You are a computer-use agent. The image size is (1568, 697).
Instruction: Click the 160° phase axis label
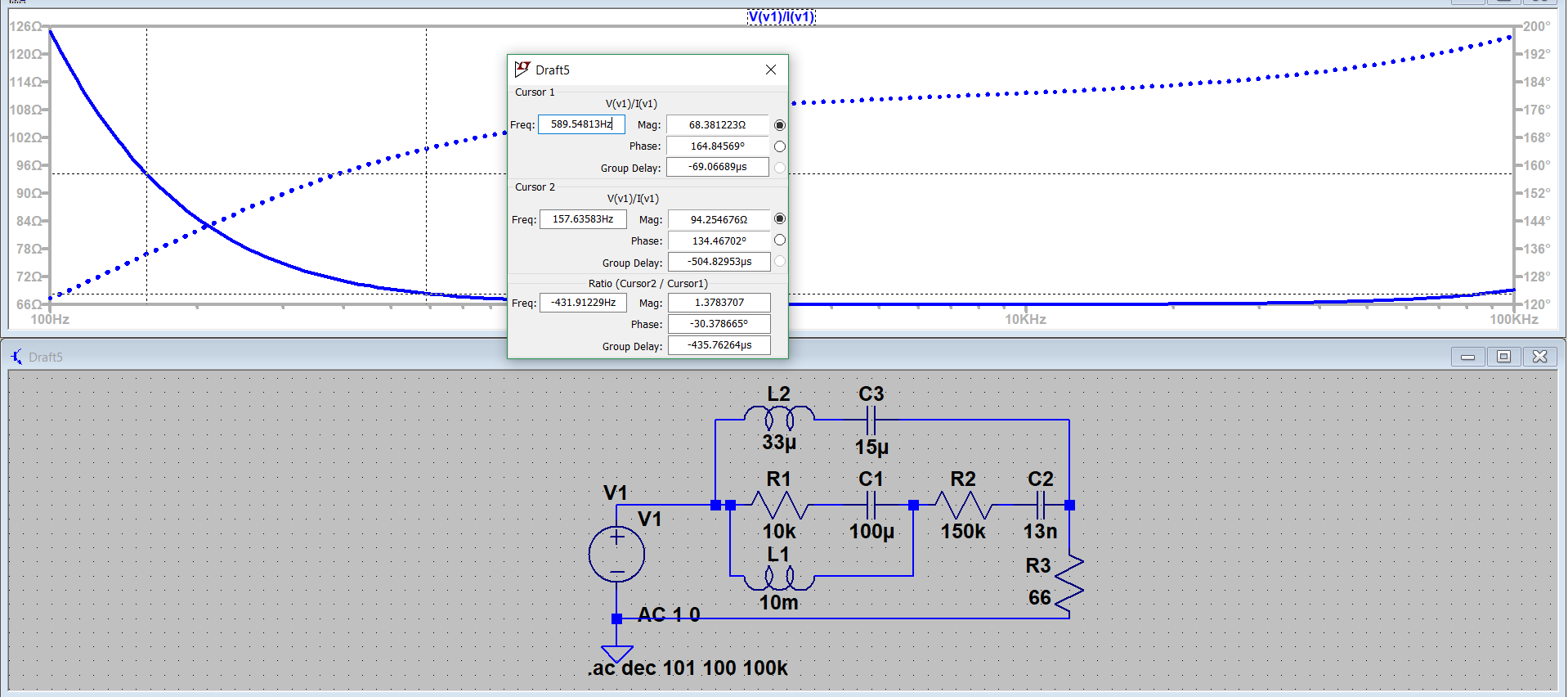(x=1536, y=165)
